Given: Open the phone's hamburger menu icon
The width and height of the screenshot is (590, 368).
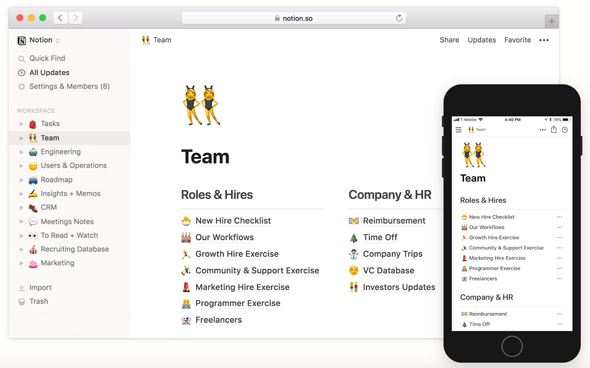Looking at the screenshot, I should pyautogui.click(x=458, y=130).
